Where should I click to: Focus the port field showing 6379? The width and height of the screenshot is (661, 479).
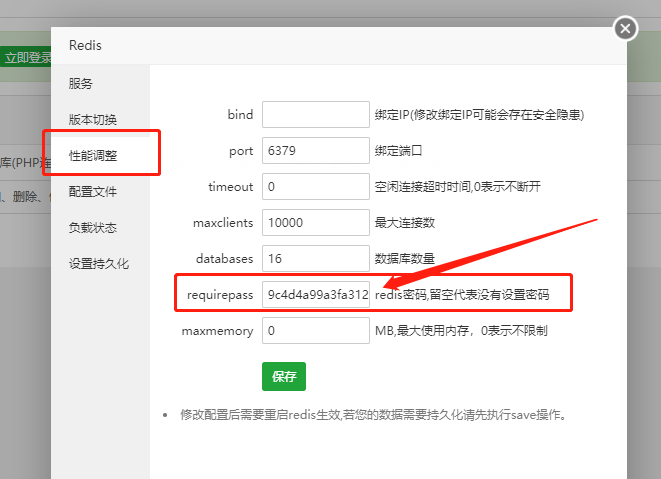pyautogui.click(x=315, y=151)
